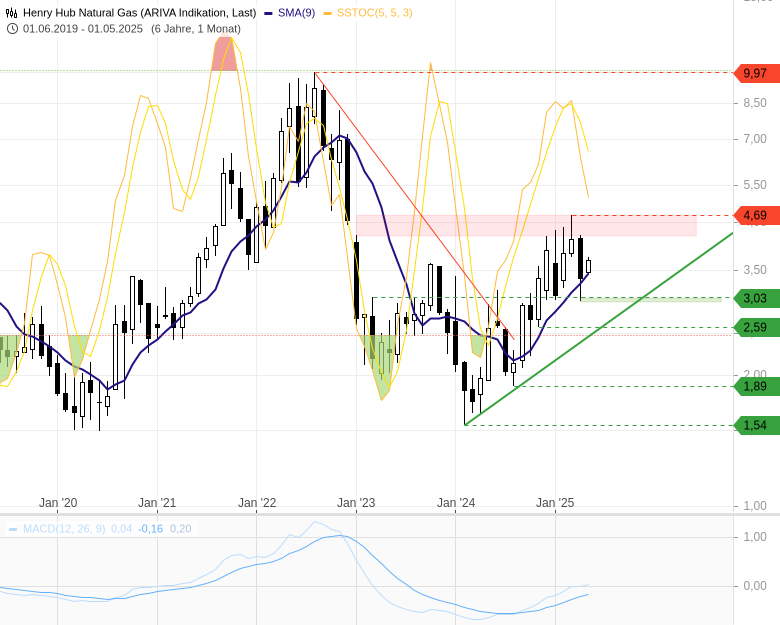This screenshot has height=625, width=780.
Task: Click the Jan '25 time axis label
Action: (x=555, y=503)
